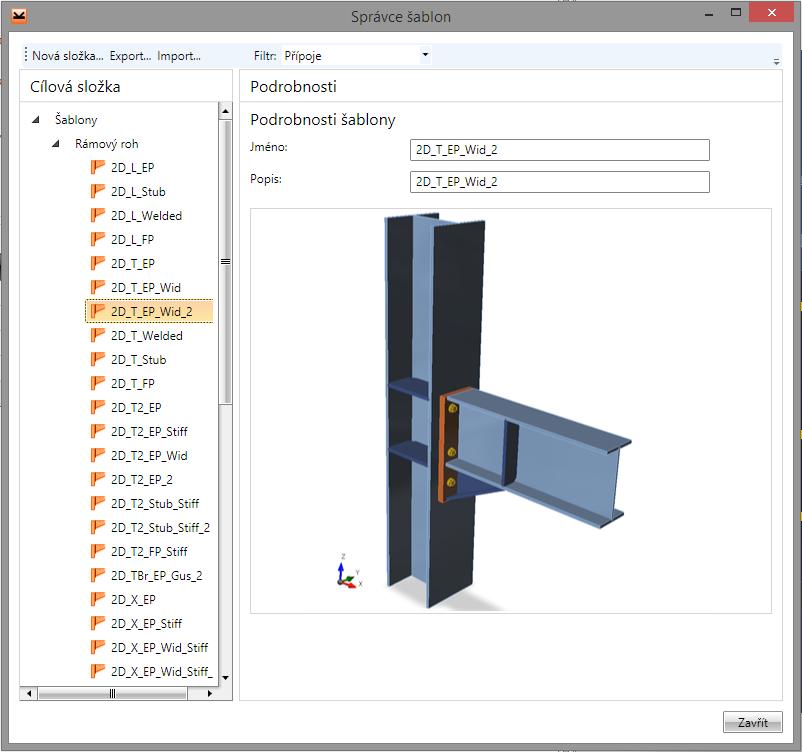
Task: Click the flag icon beside 2D_T2_EP_2
Action: [97, 479]
